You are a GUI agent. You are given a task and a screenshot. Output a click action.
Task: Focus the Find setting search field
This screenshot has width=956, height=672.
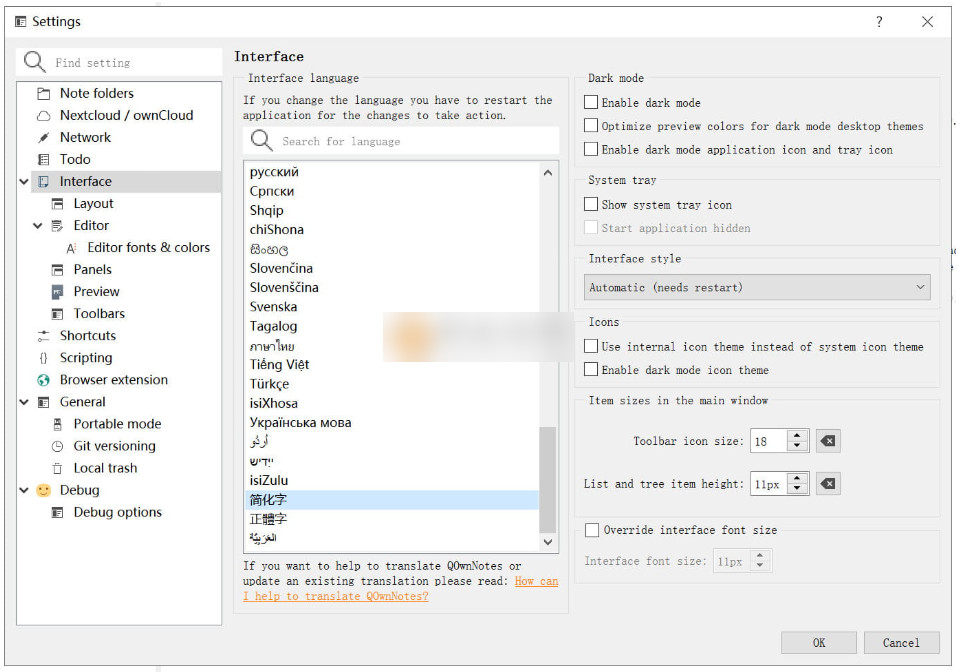119,62
